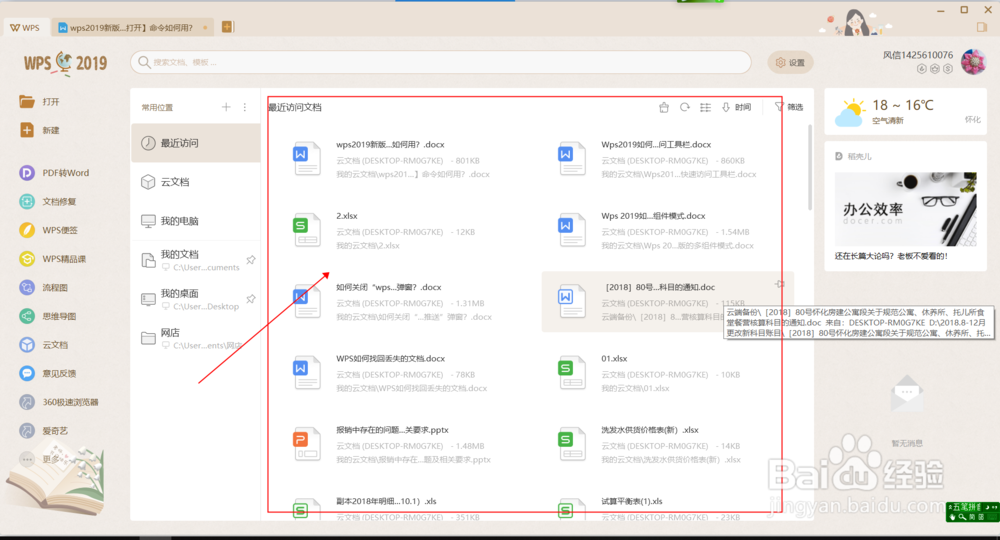This screenshot has width=1000, height=540.
Task: Switch to wps2019新版 document tab
Action: [x=131, y=27]
